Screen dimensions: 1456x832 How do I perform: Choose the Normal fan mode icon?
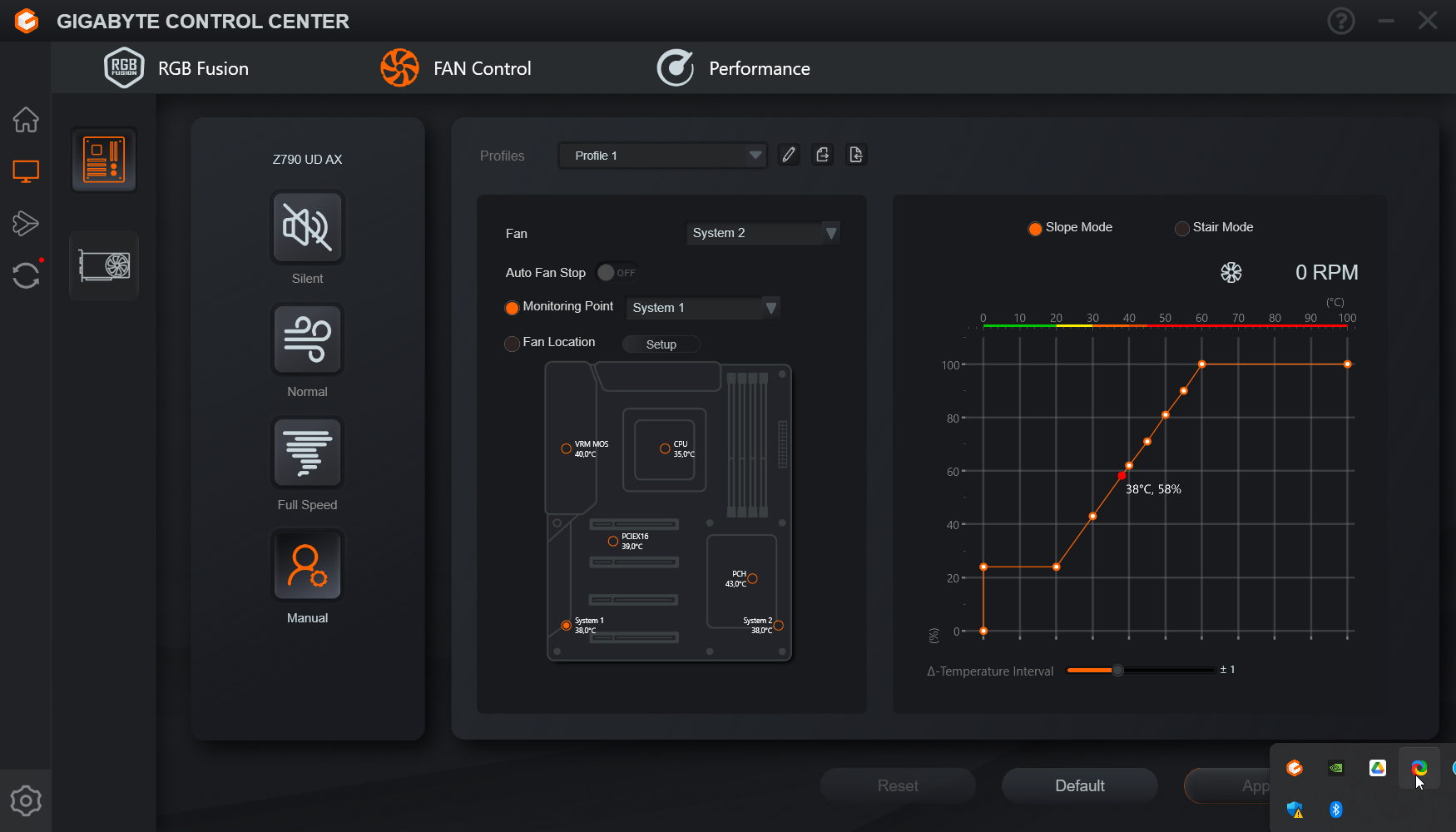pos(307,339)
